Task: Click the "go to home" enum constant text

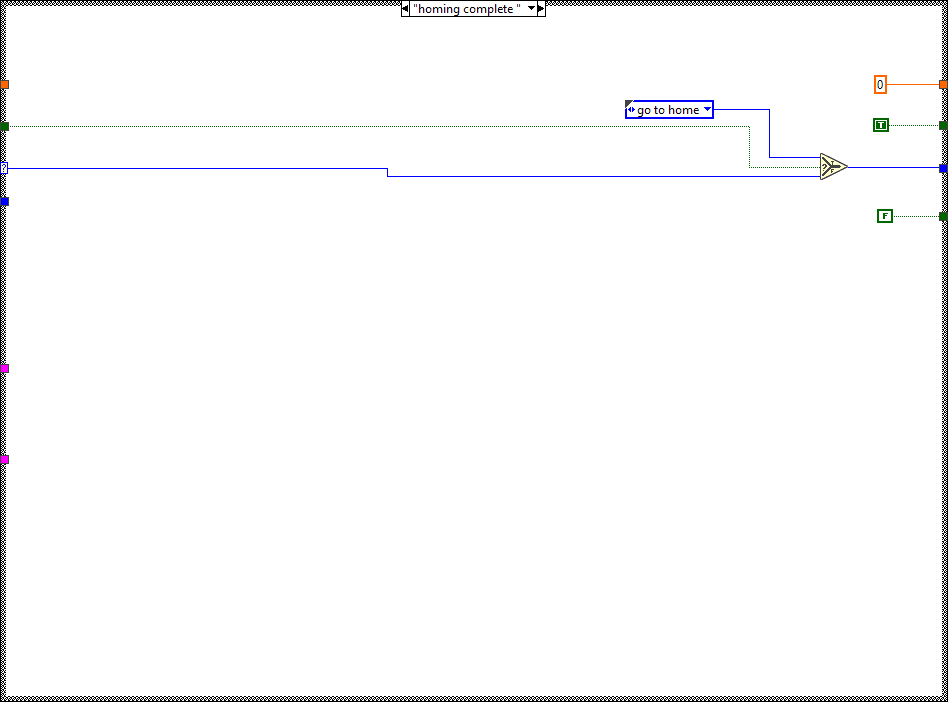Action: pyautogui.click(x=668, y=110)
